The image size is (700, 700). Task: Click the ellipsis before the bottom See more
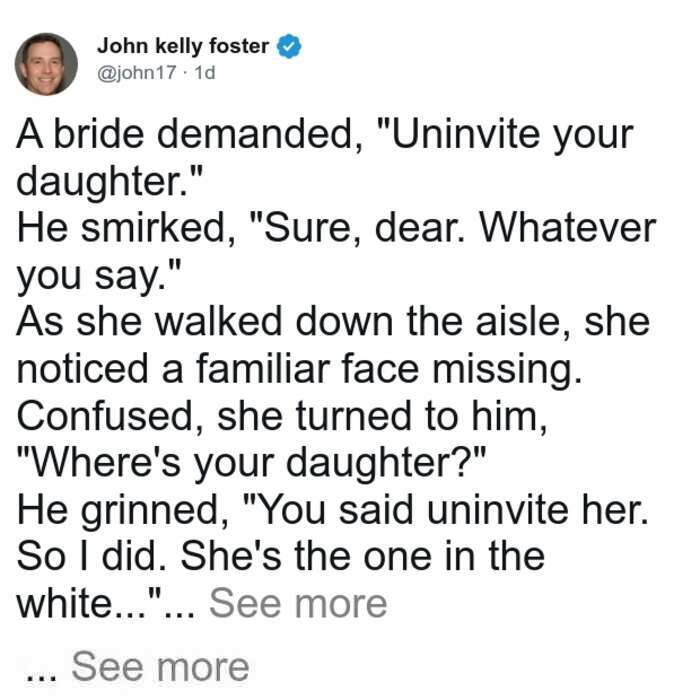click(x=42, y=674)
